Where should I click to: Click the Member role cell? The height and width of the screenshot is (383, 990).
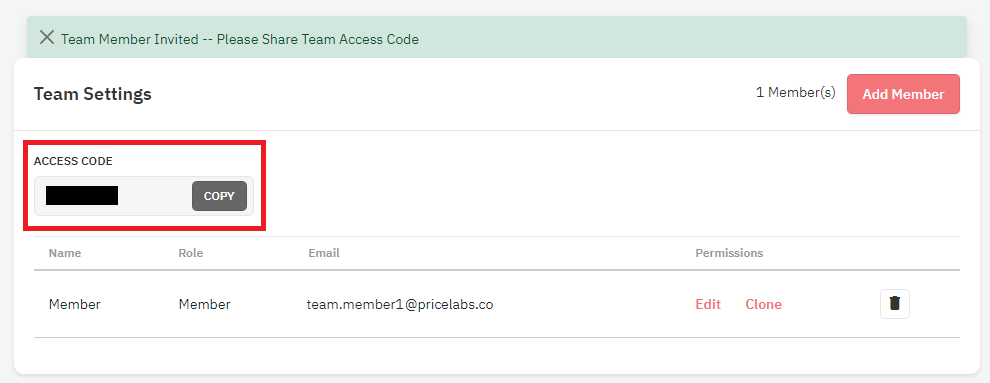pos(205,304)
